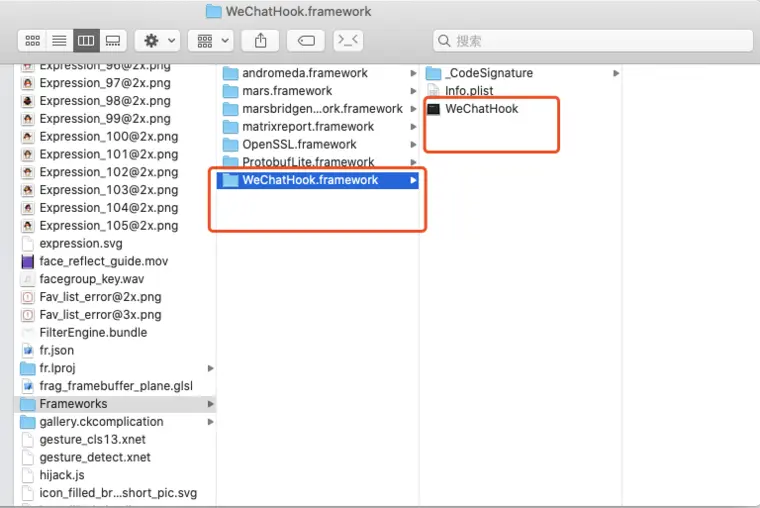Click the fr.json file icon
Image resolution: width=760 pixels, height=508 pixels.
[x=28, y=350]
